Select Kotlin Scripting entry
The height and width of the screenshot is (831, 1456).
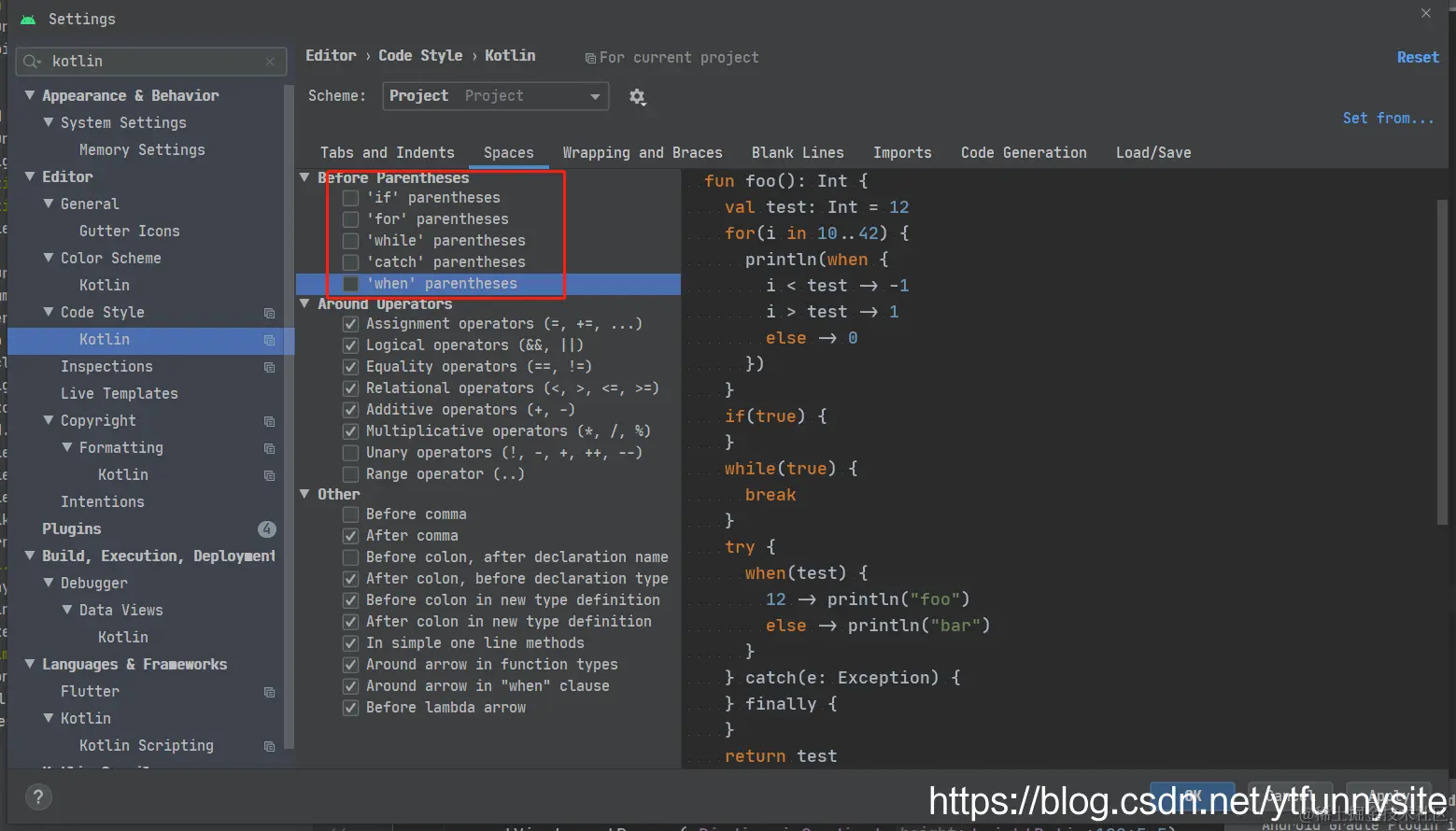147,746
